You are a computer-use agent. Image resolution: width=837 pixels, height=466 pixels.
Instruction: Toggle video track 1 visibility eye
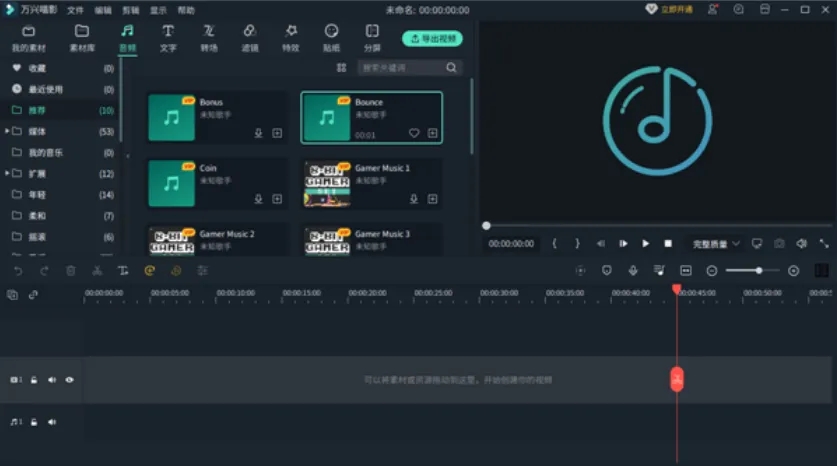69,380
